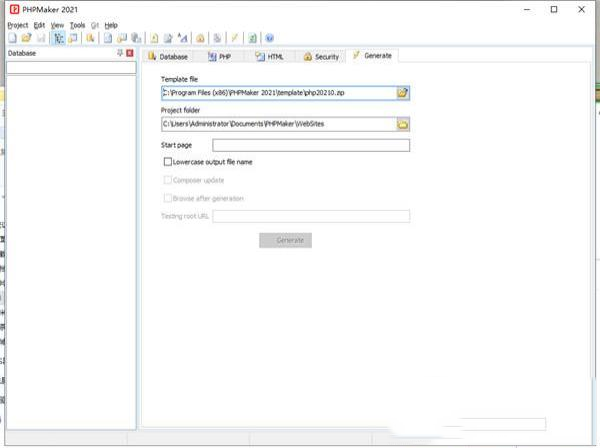This screenshot has height=448, width=600.
Task: Click the New Project toolbar icon
Action: pos(12,37)
